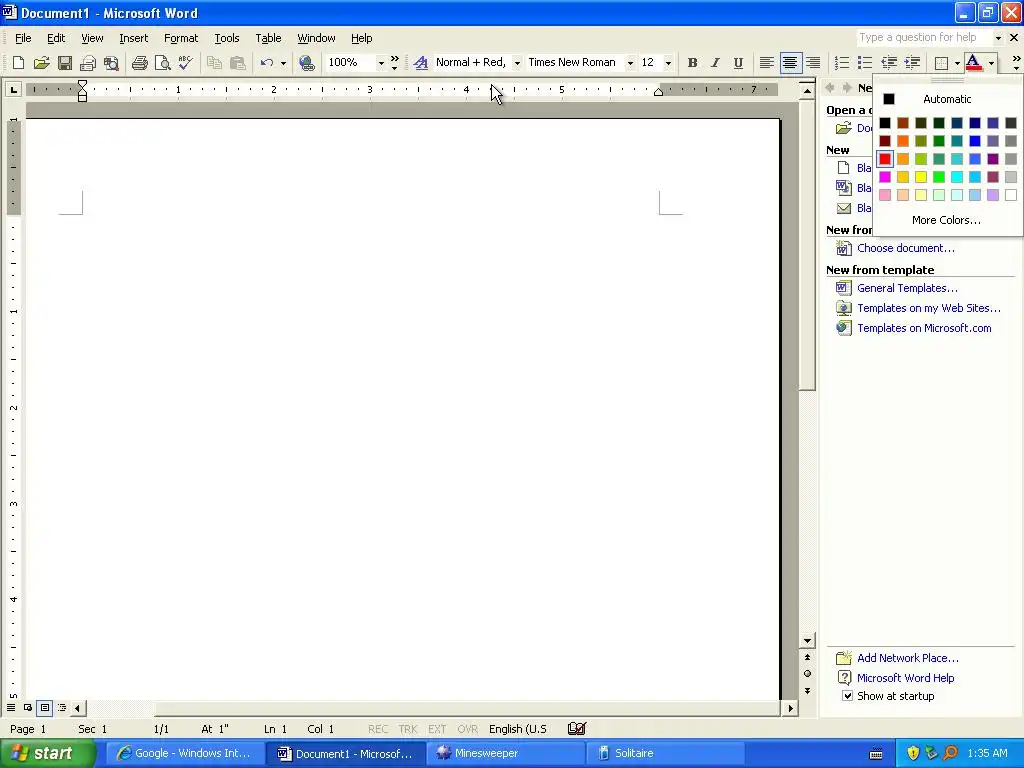
Task: Click the Open folder toolbar icon
Action: click(41, 63)
